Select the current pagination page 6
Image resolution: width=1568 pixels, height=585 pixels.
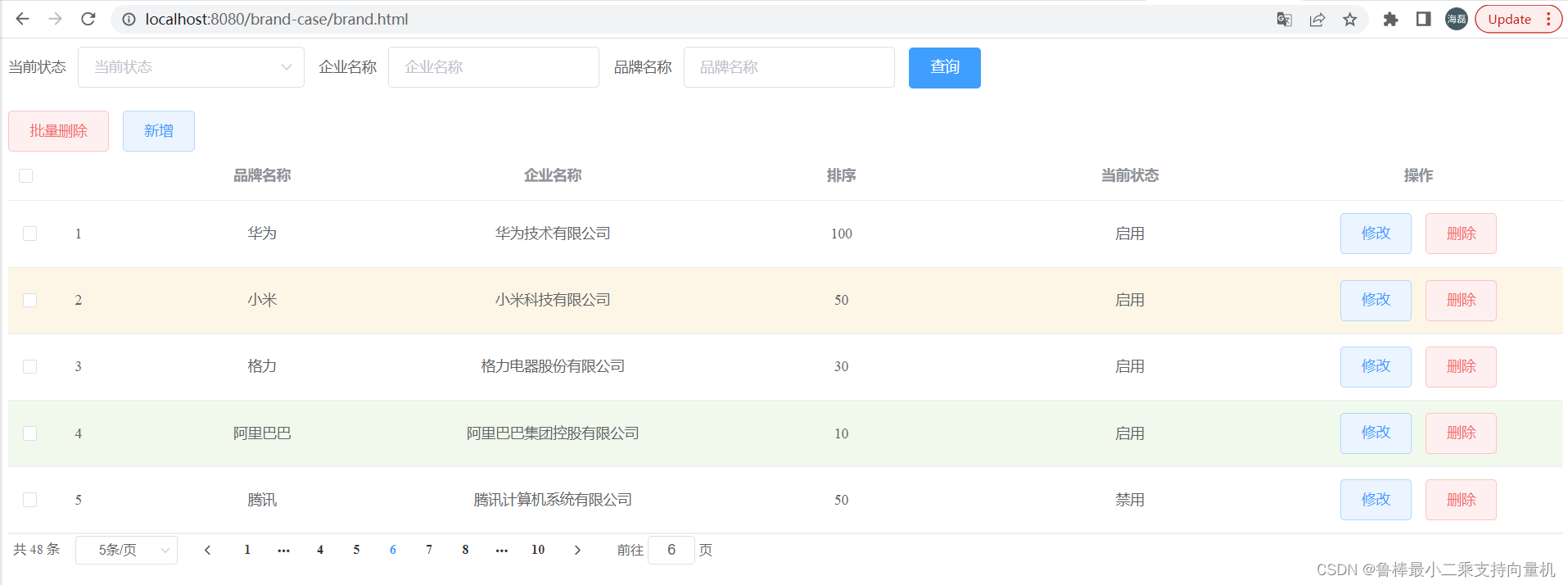(393, 550)
